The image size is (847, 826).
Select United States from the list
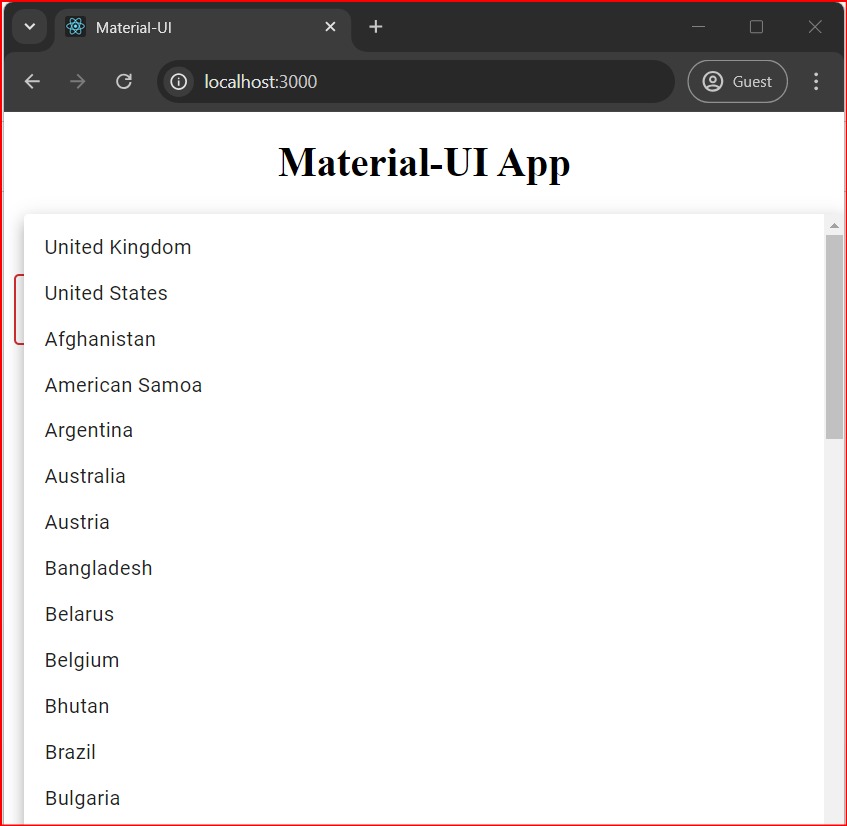[106, 293]
